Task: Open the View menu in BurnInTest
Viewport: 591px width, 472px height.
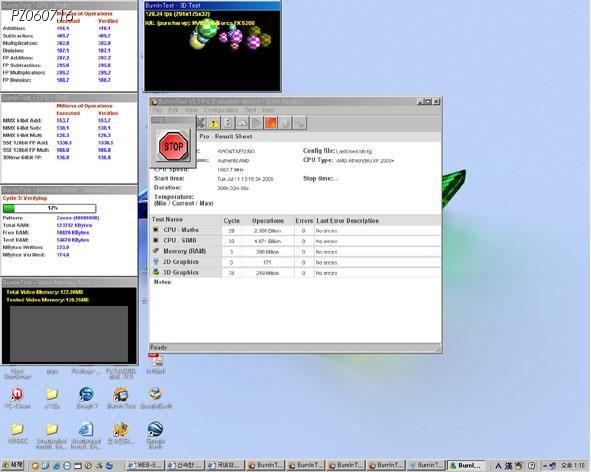Action: (191, 110)
